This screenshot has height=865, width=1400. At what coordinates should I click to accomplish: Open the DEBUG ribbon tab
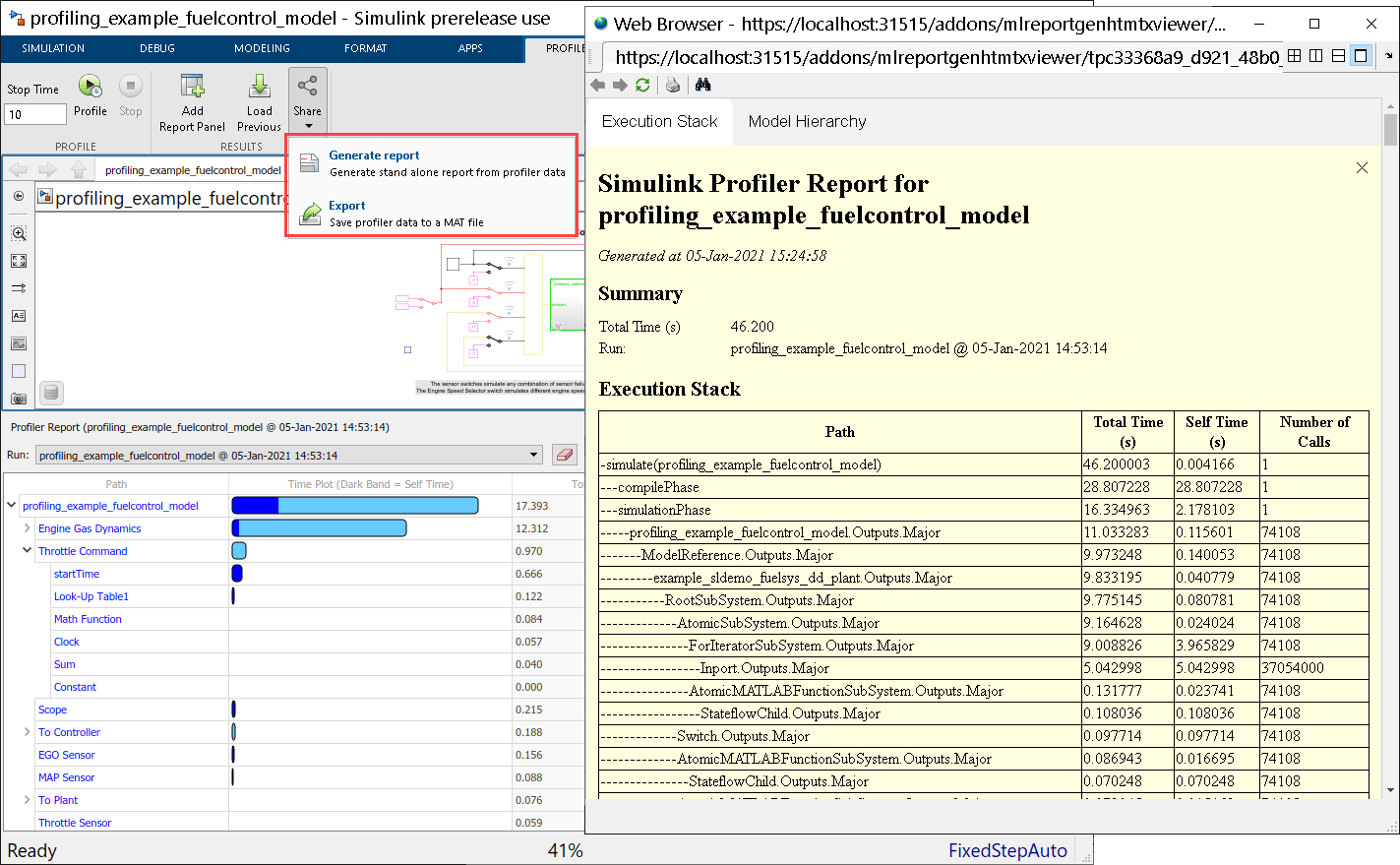(x=157, y=48)
